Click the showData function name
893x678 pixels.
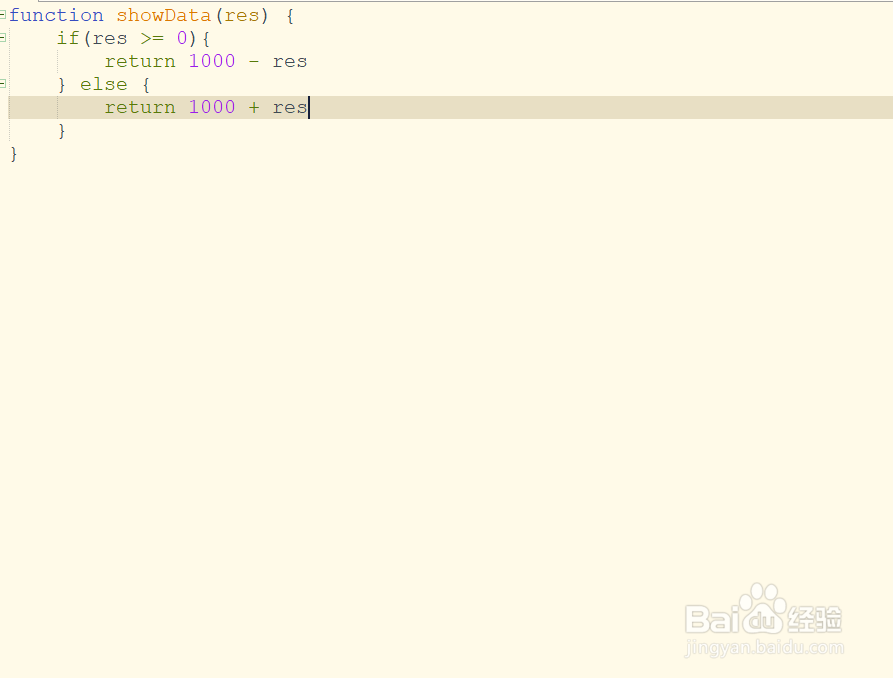[x=164, y=15]
